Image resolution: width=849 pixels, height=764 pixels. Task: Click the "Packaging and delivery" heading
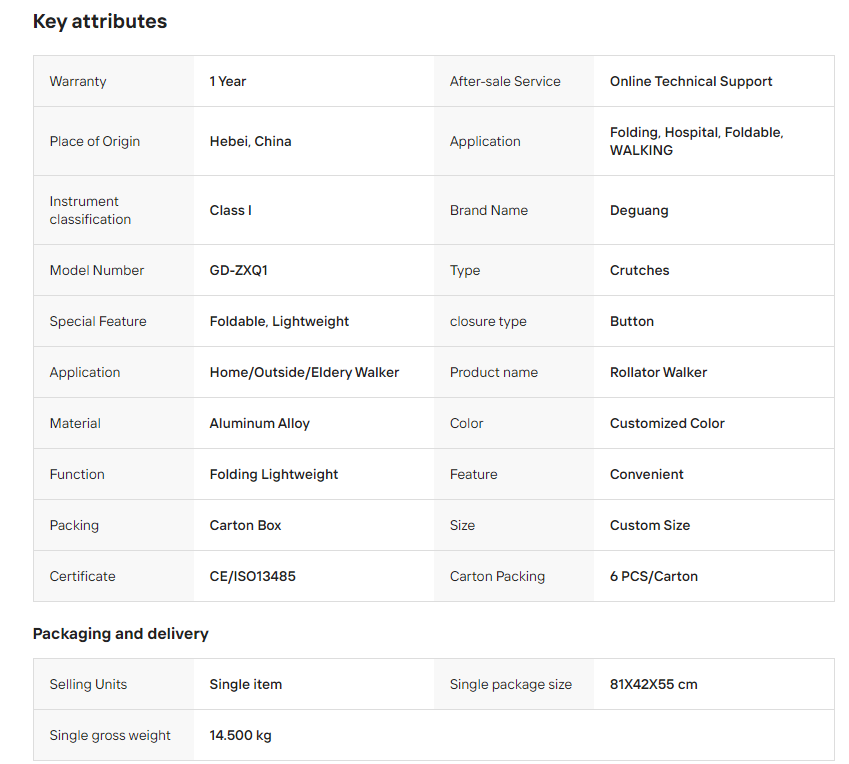[121, 633]
